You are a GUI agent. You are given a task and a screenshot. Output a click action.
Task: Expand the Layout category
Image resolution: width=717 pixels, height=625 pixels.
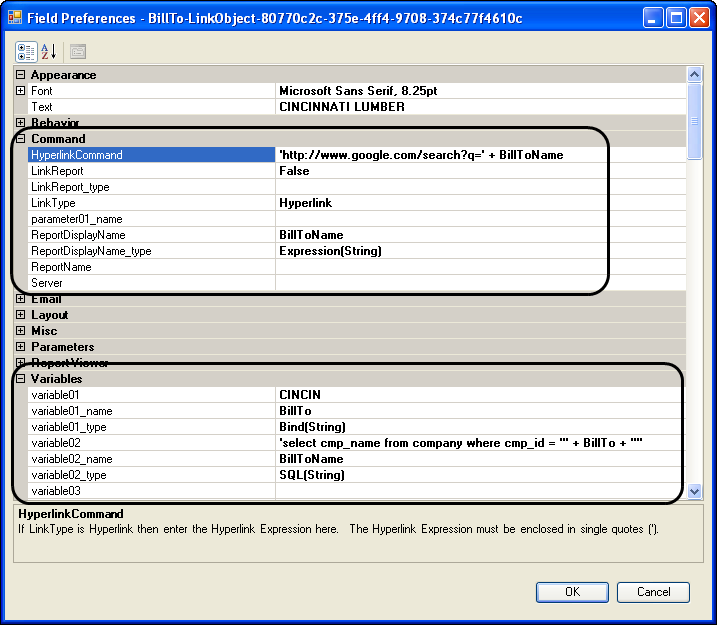coord(21,315)
